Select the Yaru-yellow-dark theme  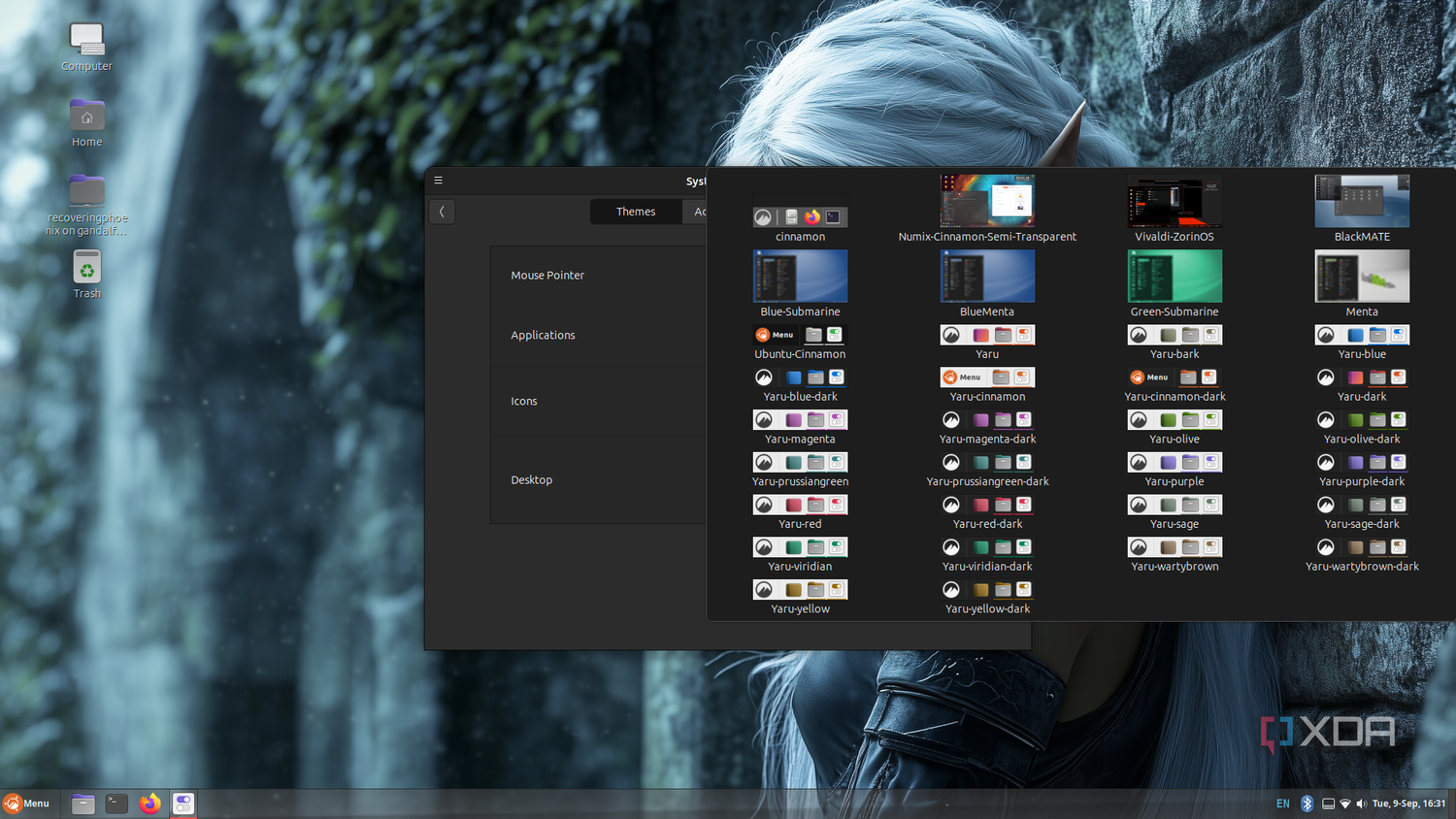click(987, 598)
